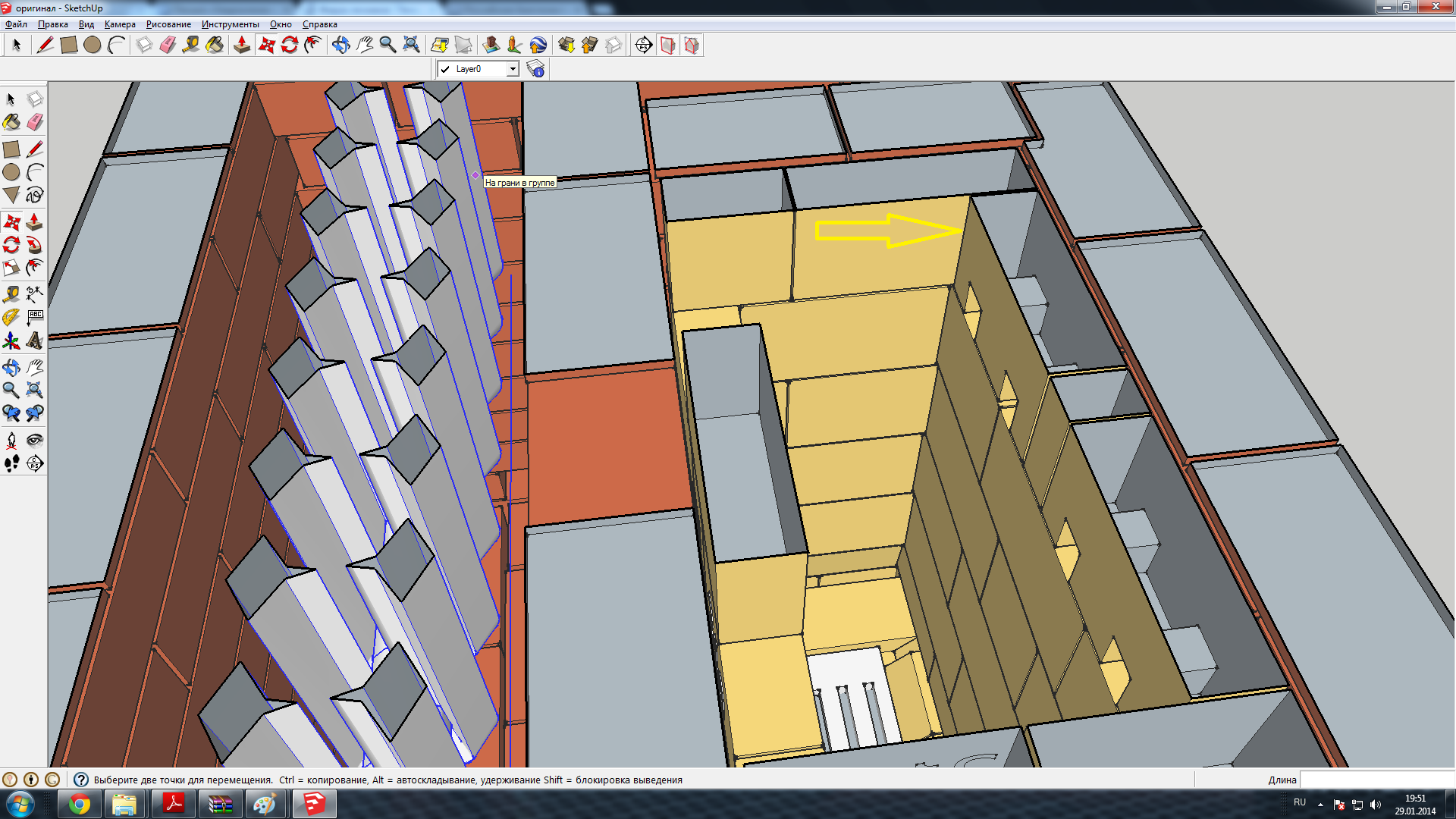Show hidden system tray icons arrow
This screenshot has width=1456, height=819.
[1320, 804]
